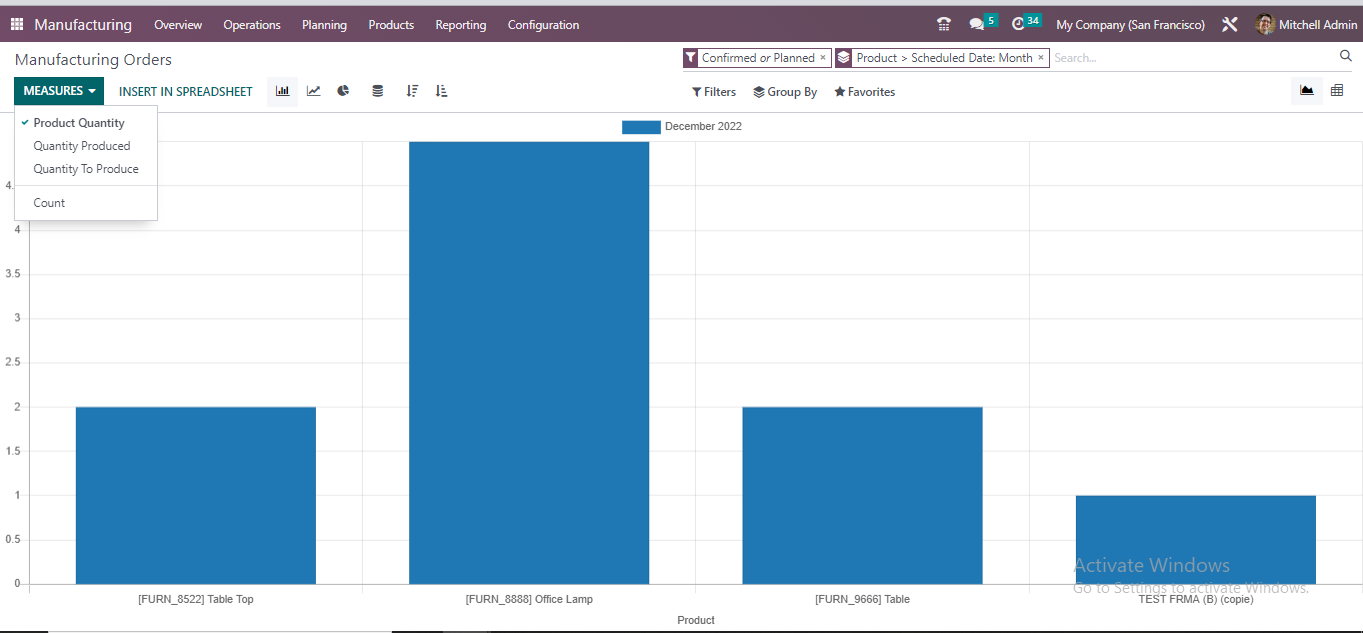Sort measures in ascending order
The image size is (1363, 633).
pos(441,90)
